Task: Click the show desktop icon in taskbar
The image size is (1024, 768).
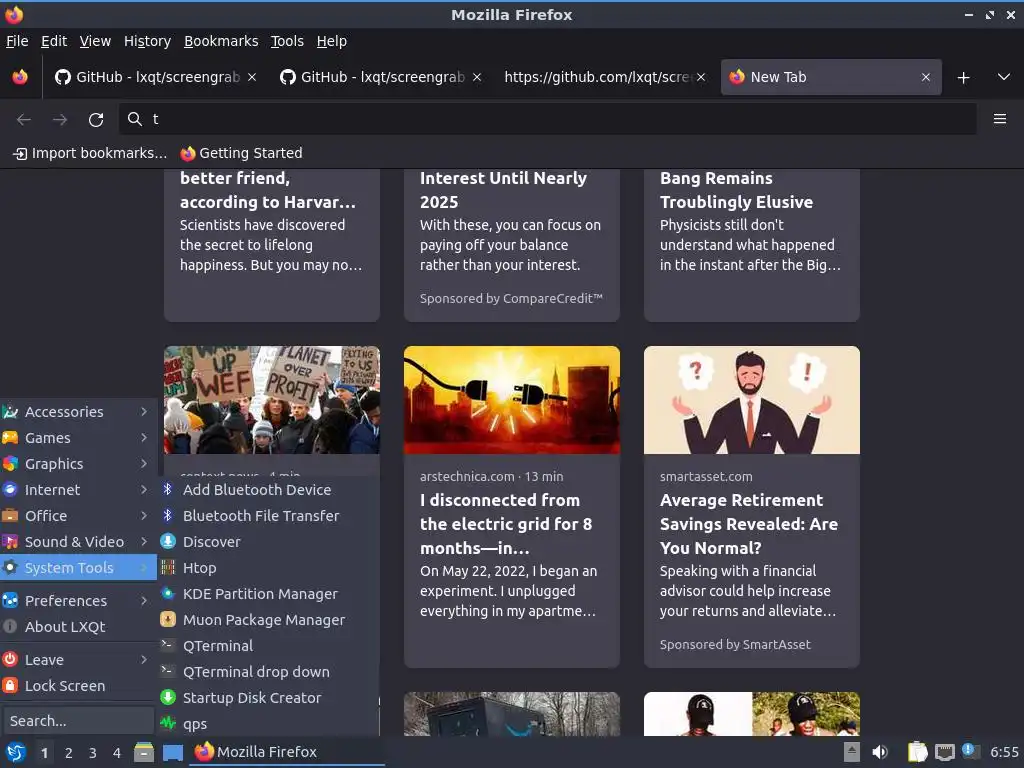Action: pyautogui.click(x=173, y=753)
